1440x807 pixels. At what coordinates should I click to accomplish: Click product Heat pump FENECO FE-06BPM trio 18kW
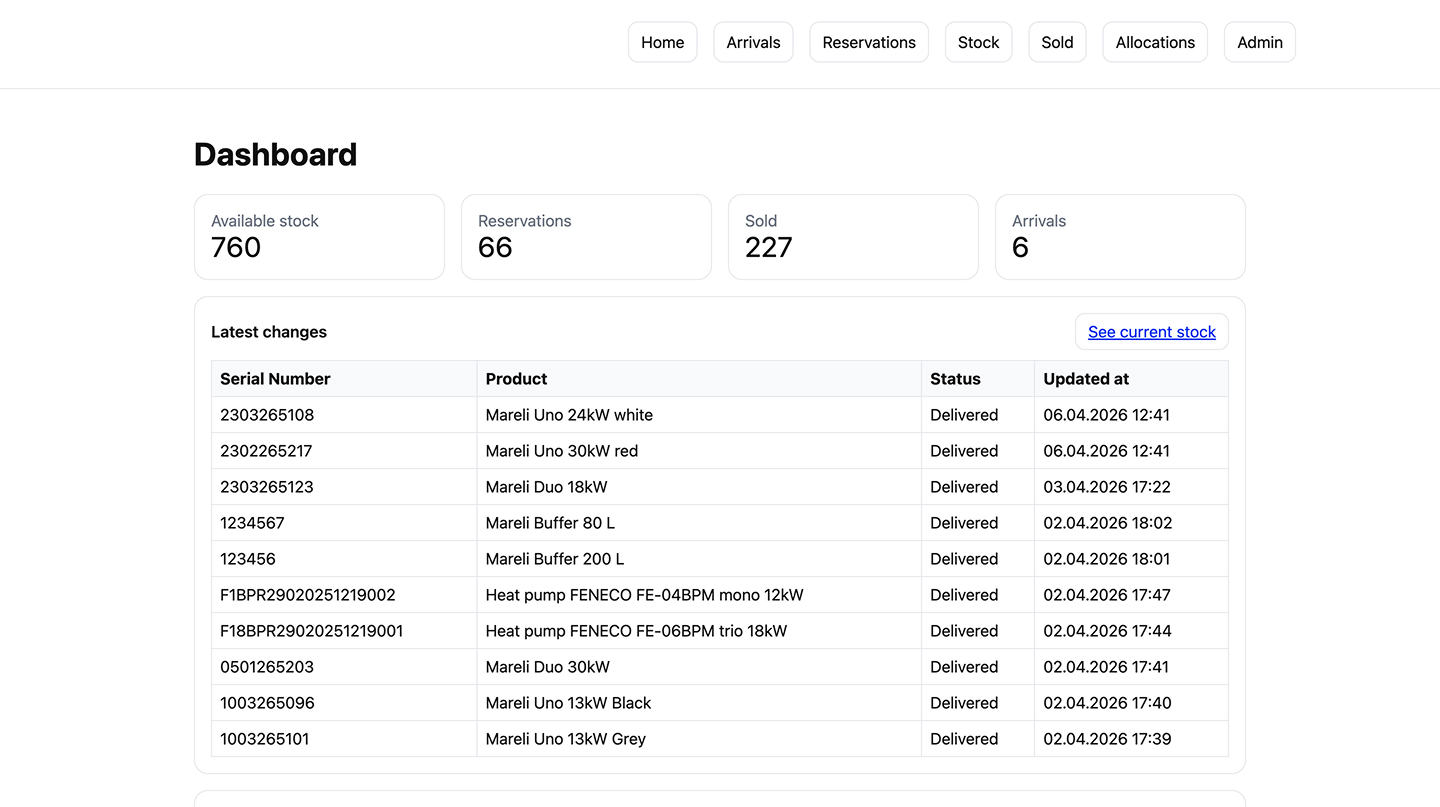pos(636,631)
